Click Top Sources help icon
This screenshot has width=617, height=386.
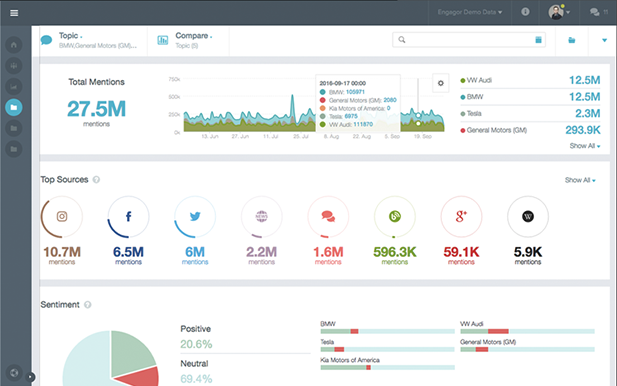coord(96,180)
